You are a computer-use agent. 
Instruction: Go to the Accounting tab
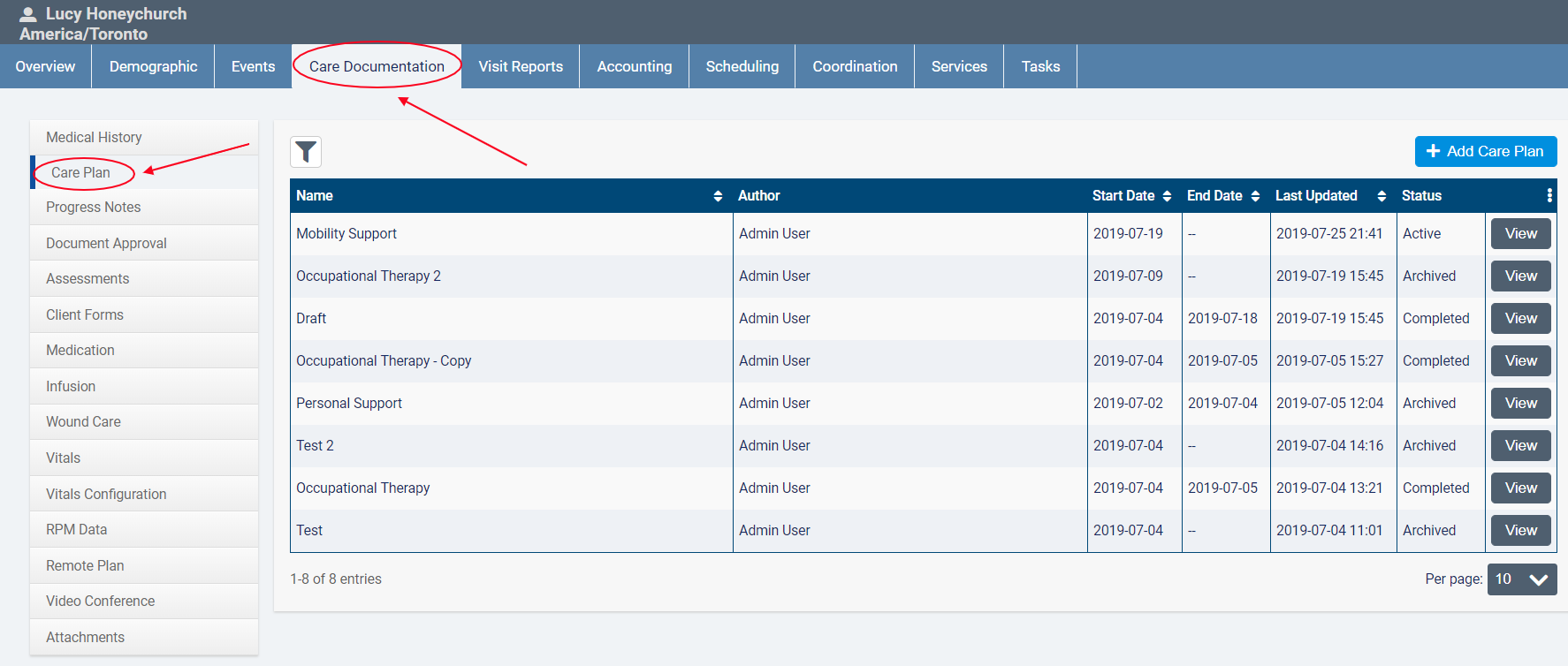pyautogui.click(x=634, y=66)
